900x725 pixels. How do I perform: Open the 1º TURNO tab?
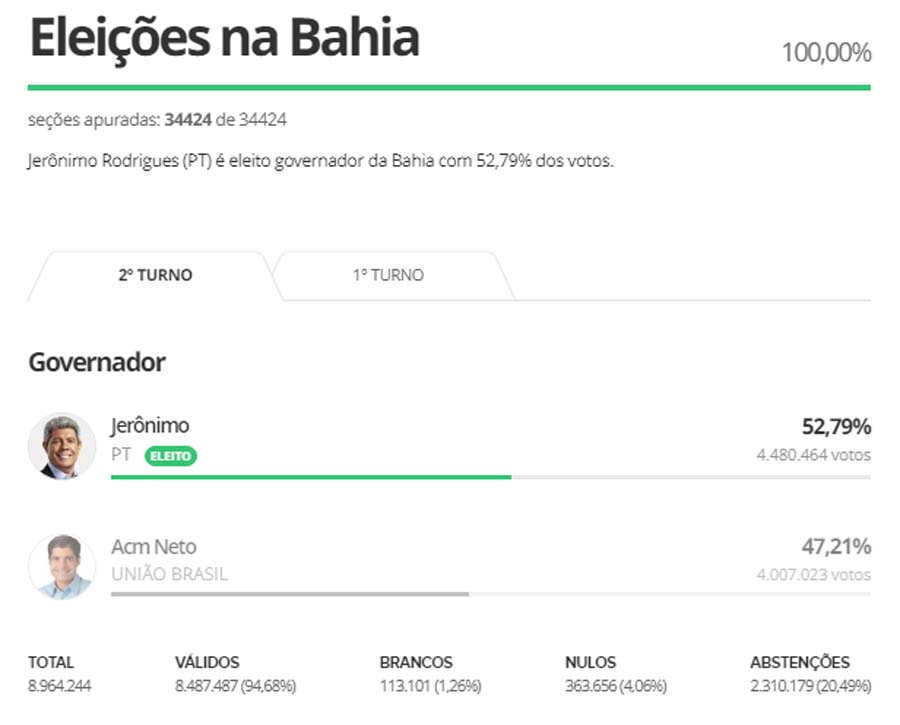[388, 275]
